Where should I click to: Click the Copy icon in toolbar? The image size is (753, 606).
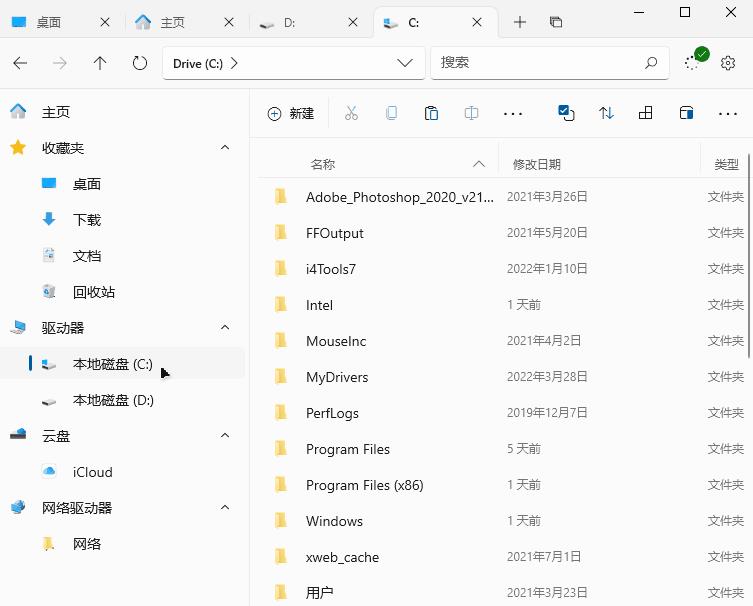tap(391, 114)
